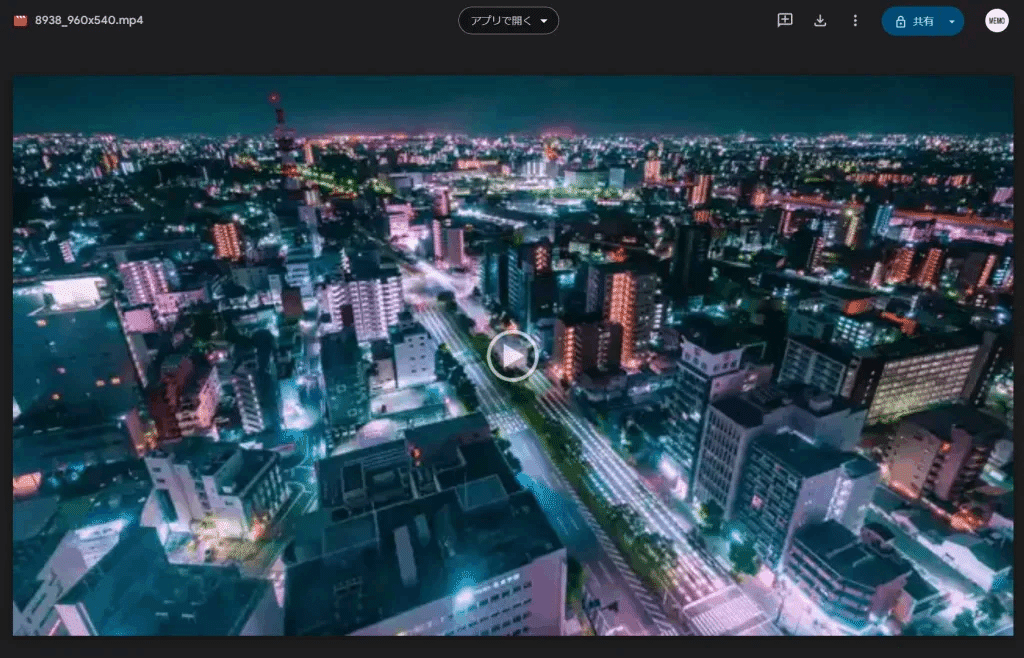The height and width of the screenshot is (658, 1024).
Task: Click the red video file icon
Action: click(20, 21)
